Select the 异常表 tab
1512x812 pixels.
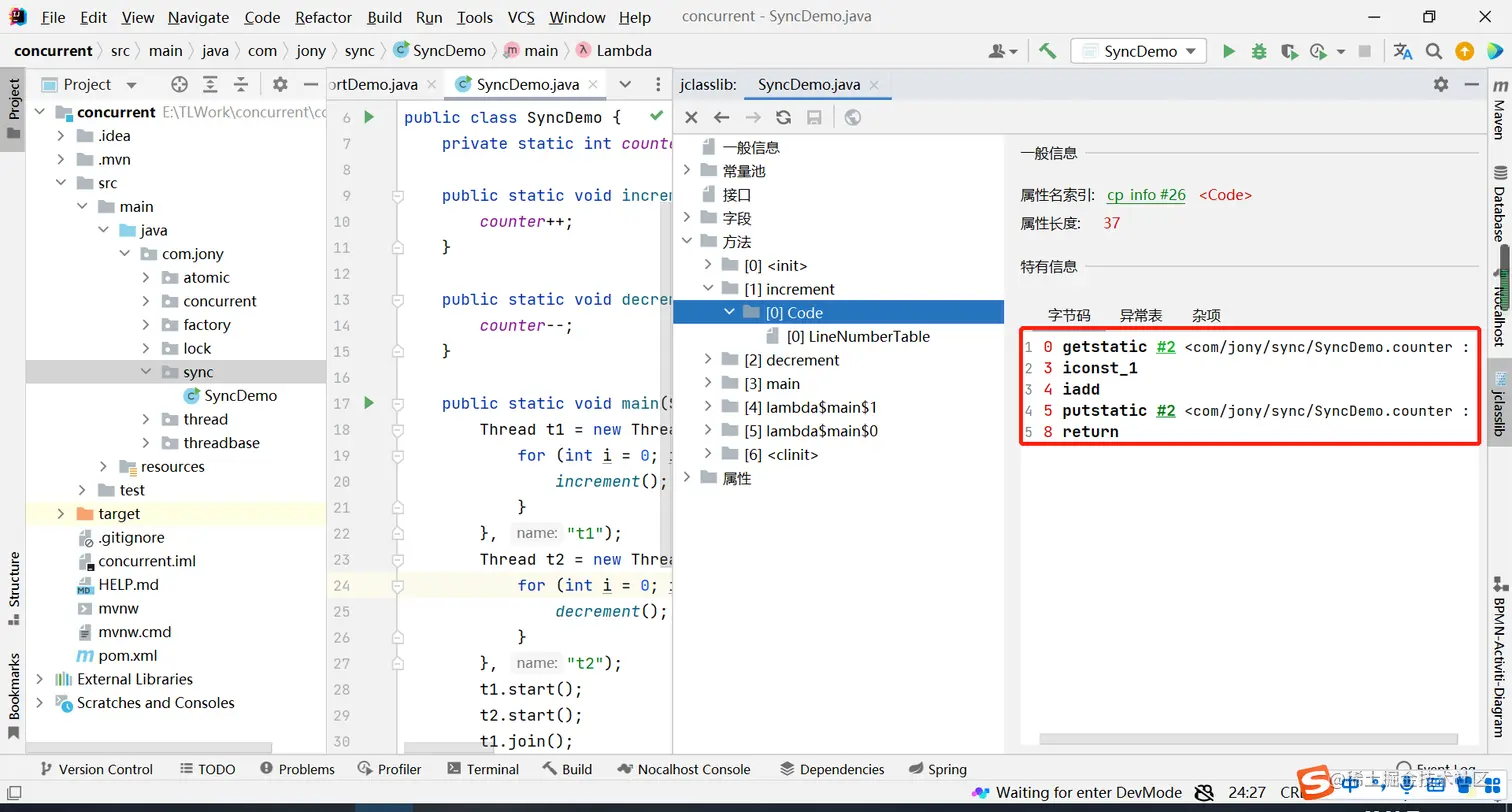(x=1141, y=315)
